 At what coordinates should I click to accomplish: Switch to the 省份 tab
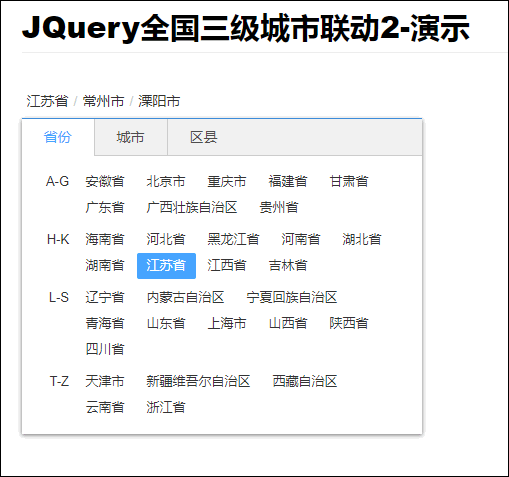(58, 137)
